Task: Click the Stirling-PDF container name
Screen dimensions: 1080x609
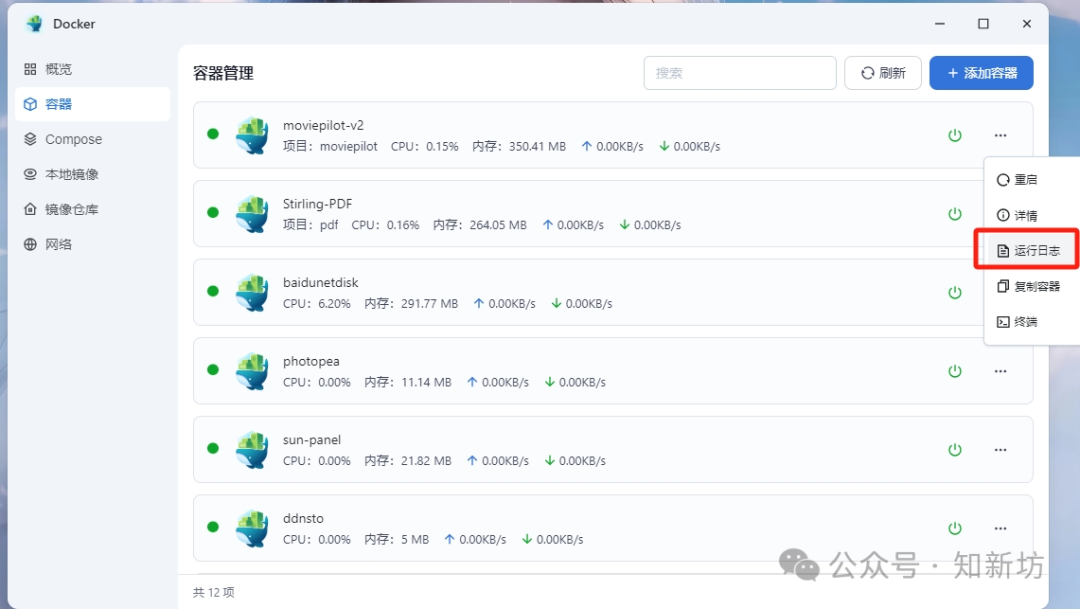Action: coord(318,204)
